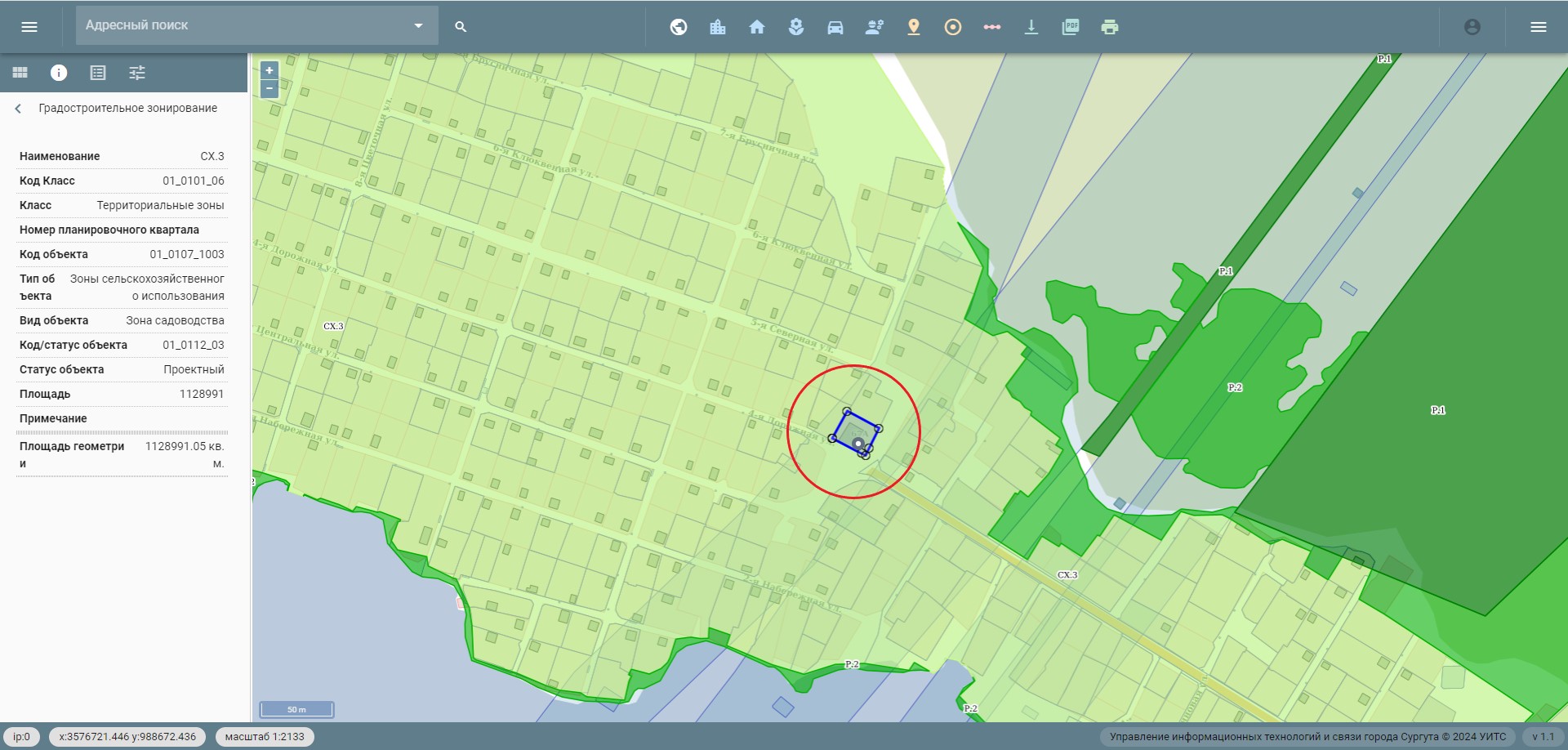Click the globe map layer icon

click(x=678, y=27)
